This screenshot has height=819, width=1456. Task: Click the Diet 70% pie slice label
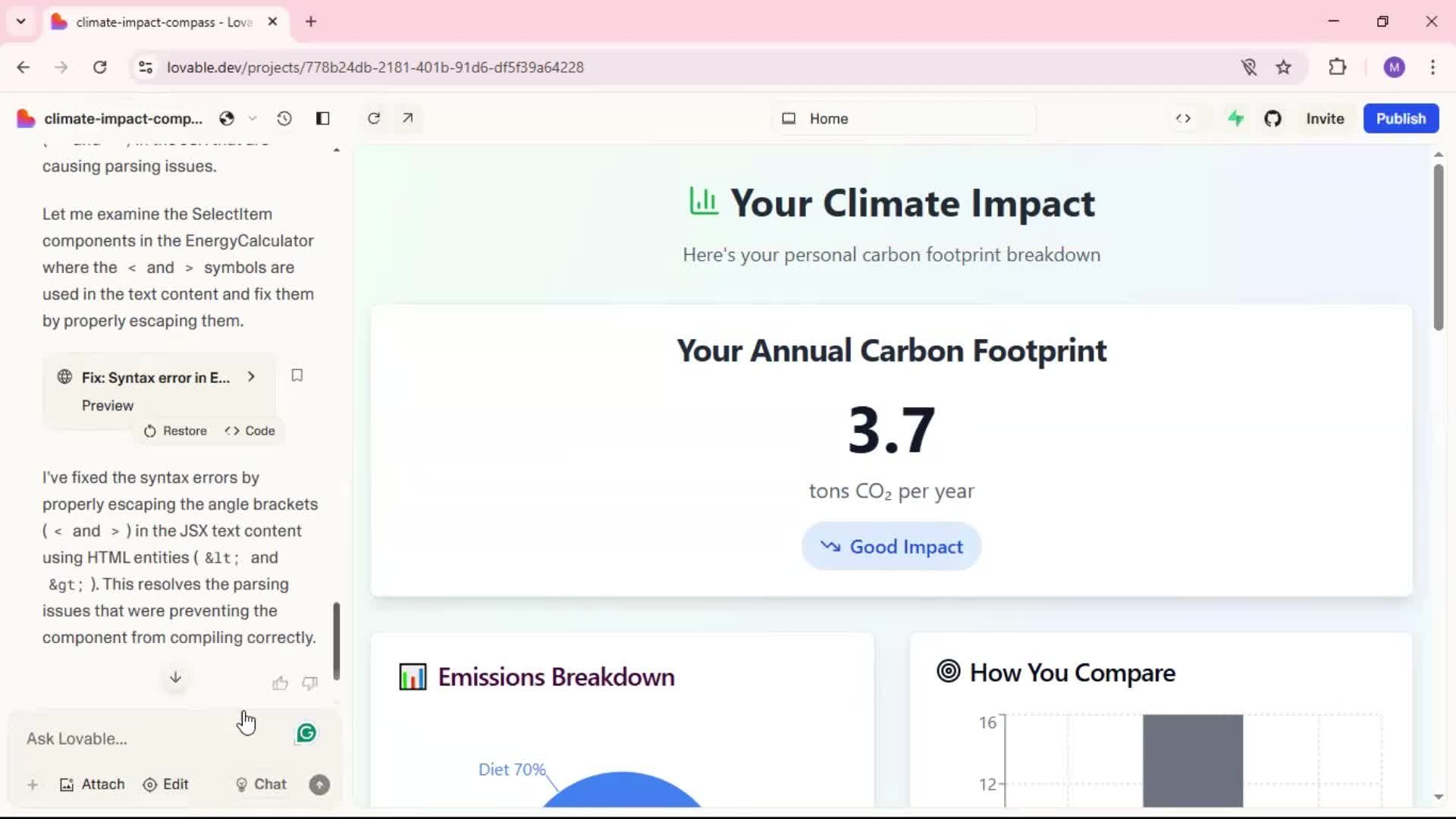(512, 770)
